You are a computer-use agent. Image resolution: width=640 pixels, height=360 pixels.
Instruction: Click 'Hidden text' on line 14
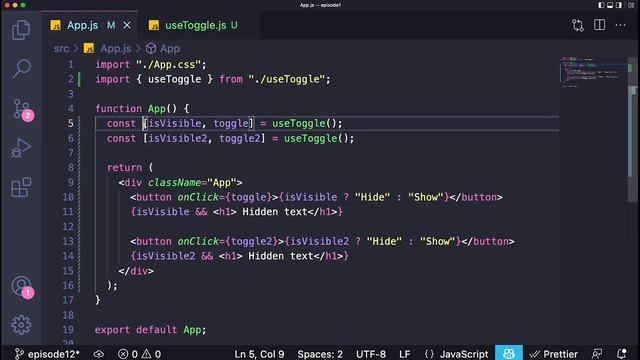[x=281, y=256]
